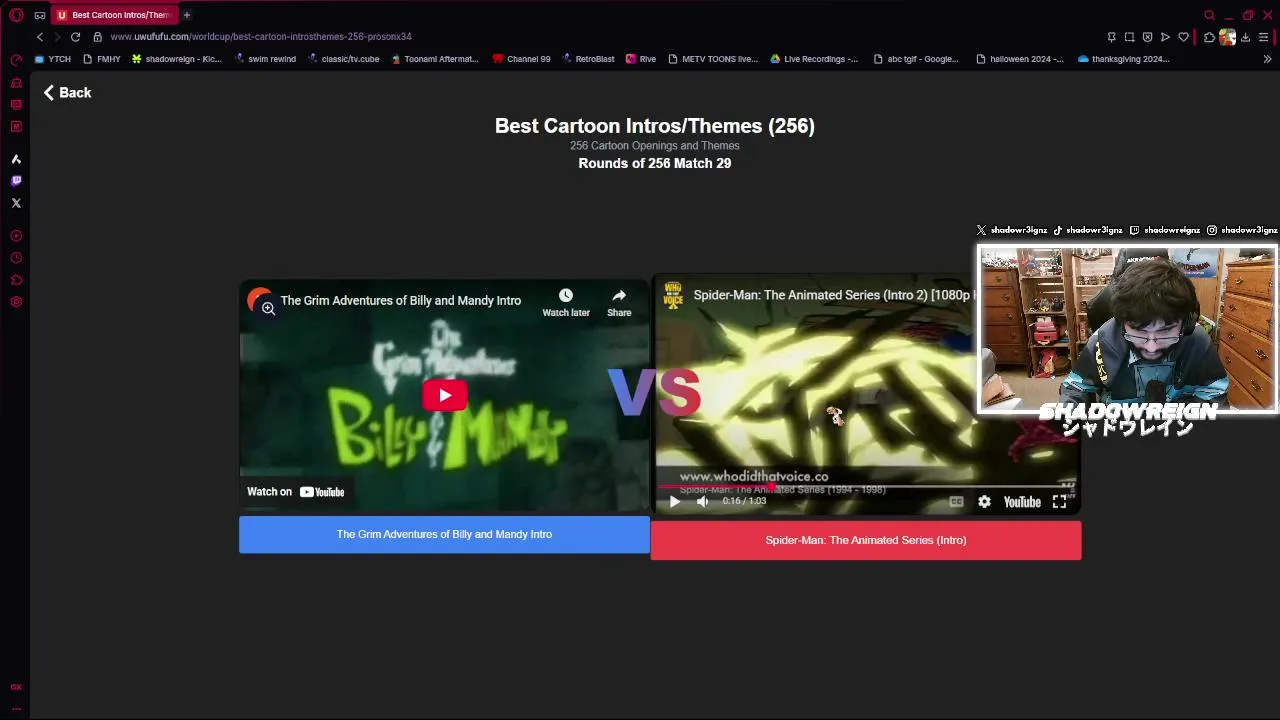Open the halloween 2024 bookmark
Viewport: 1280px width, 720px height.
click(1020, 59)
